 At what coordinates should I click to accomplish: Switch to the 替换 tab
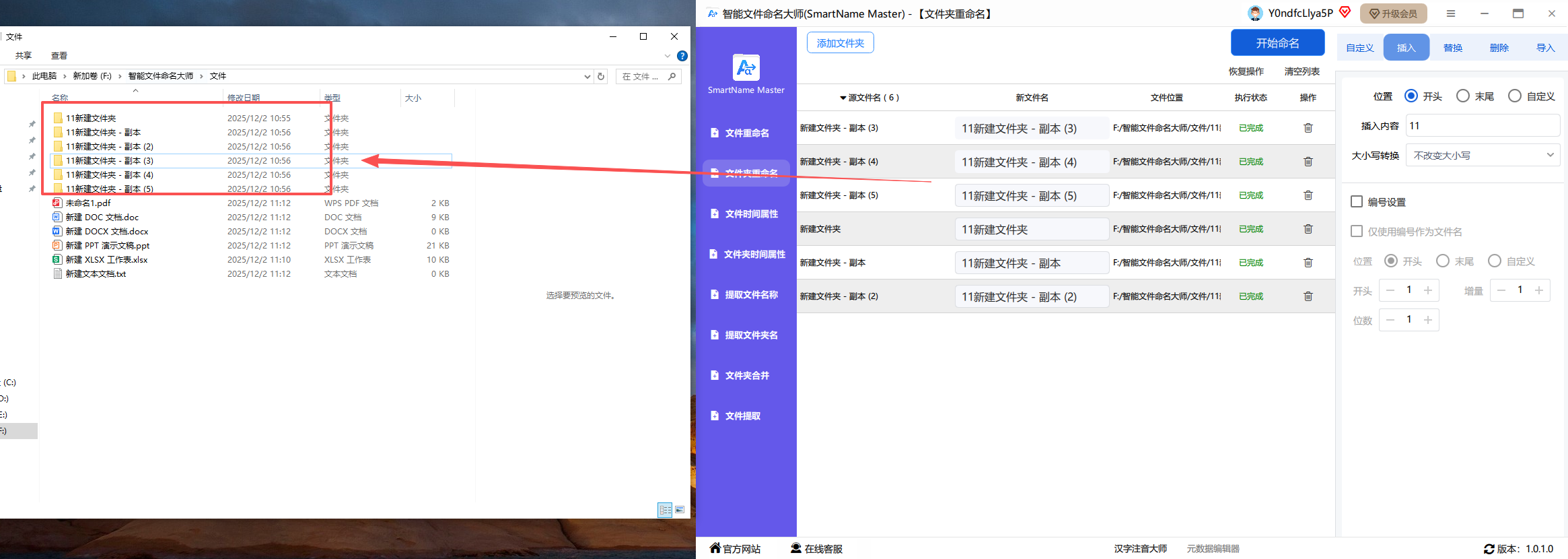point(1452,48)
